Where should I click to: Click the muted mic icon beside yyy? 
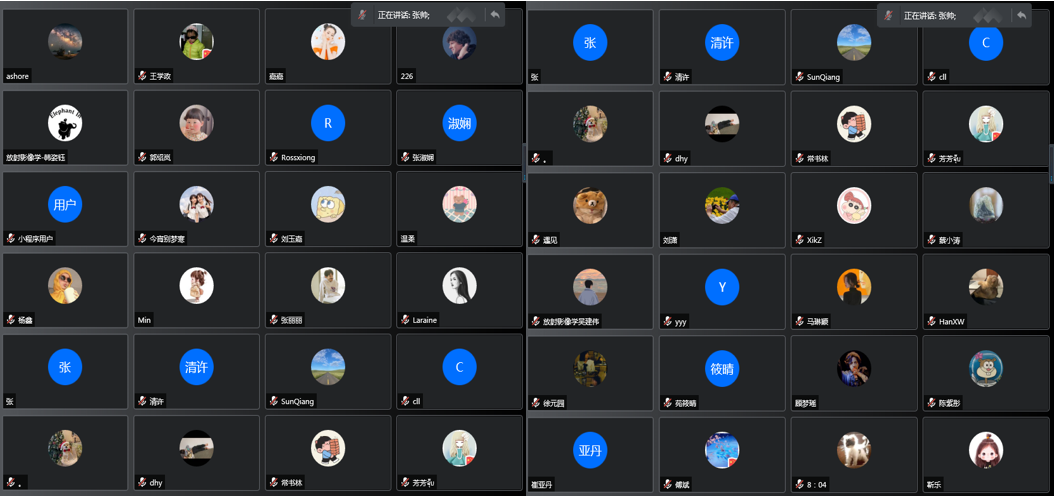point(667,321)
